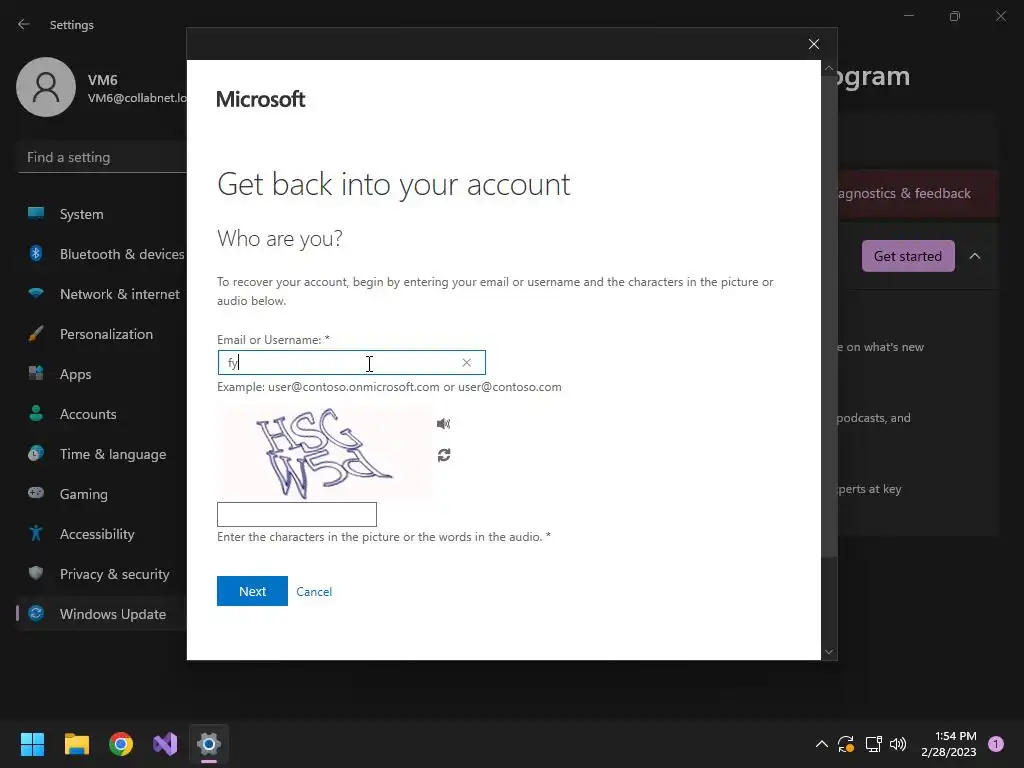
Task: Open Network & internet settings
Action: coord(102,294)
